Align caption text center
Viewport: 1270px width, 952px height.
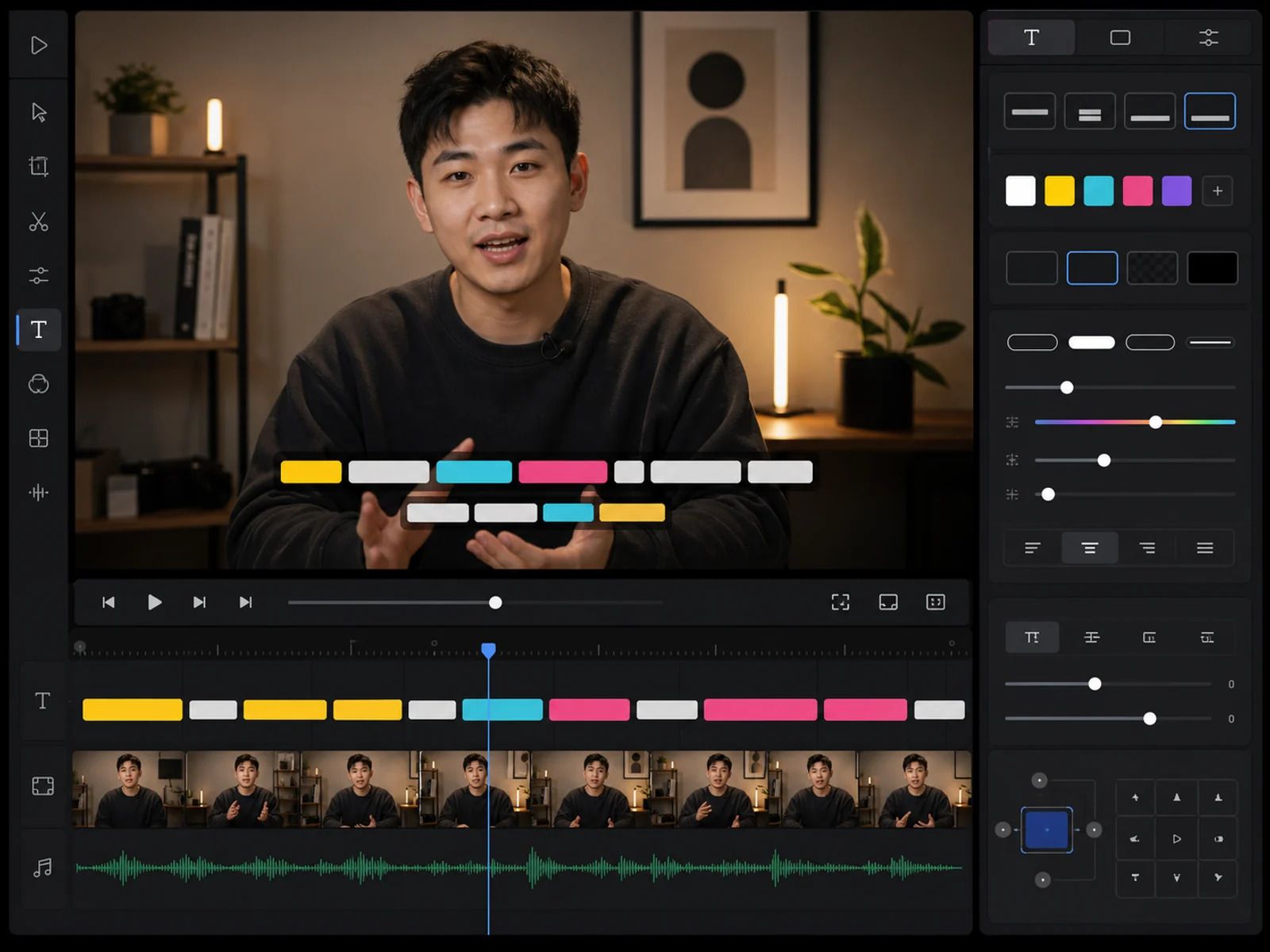(x=1090, y=548)
